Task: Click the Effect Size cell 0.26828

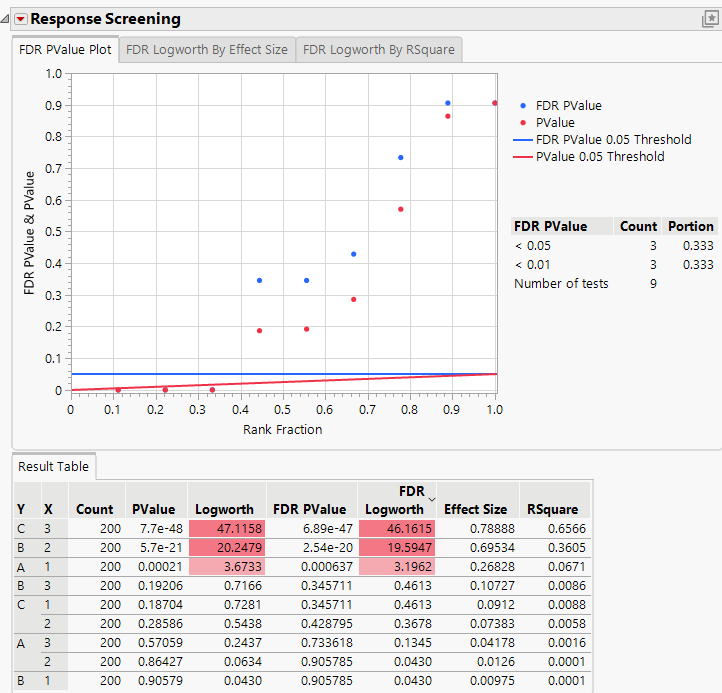Action: point(492,566)
